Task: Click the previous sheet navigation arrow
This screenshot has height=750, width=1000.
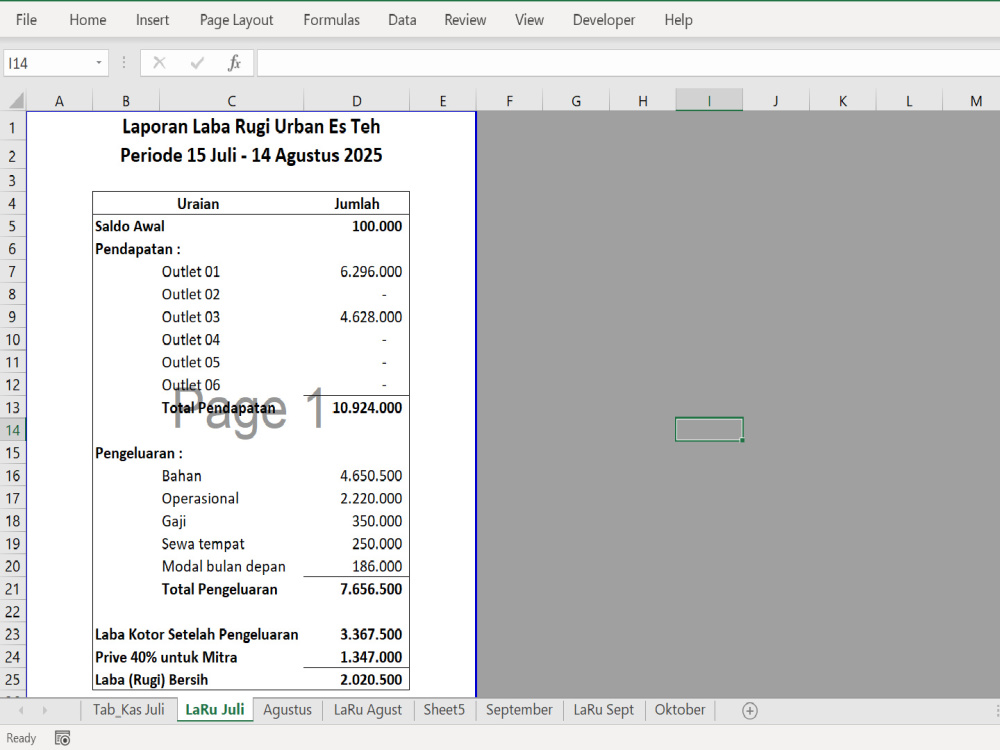Action: (x=21, y=710)
